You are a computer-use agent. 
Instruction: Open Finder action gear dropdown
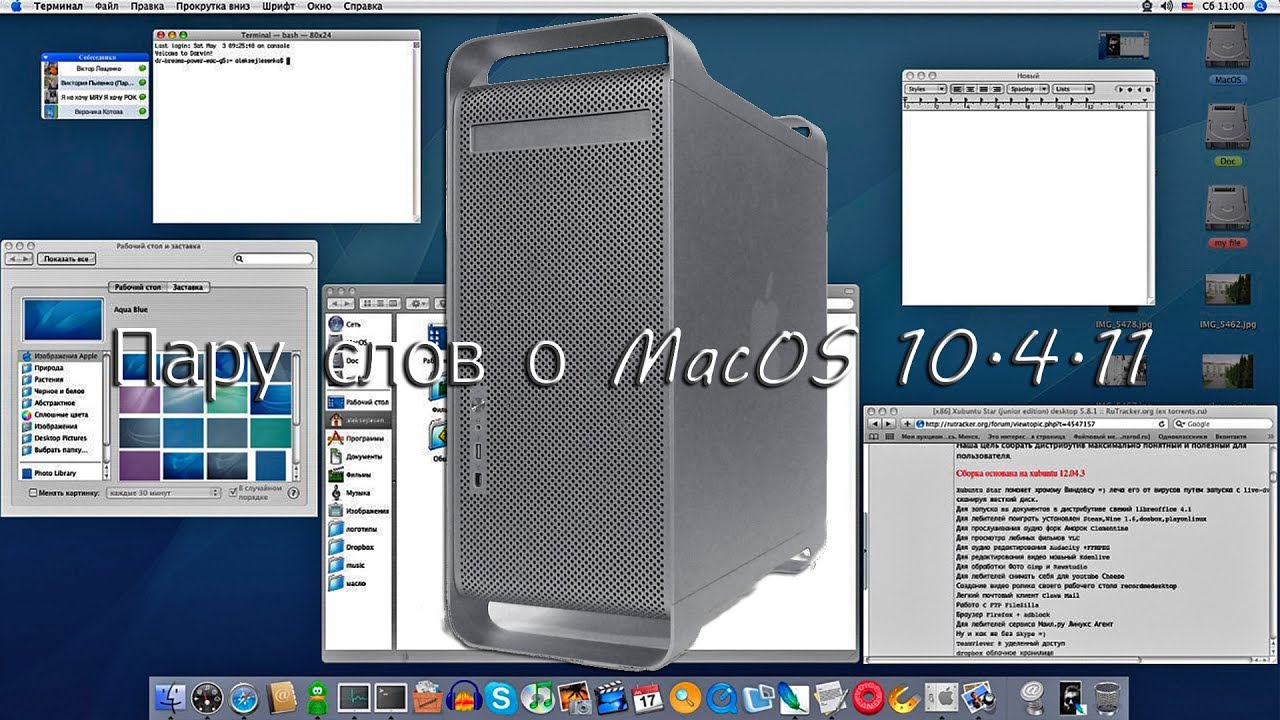418,303
